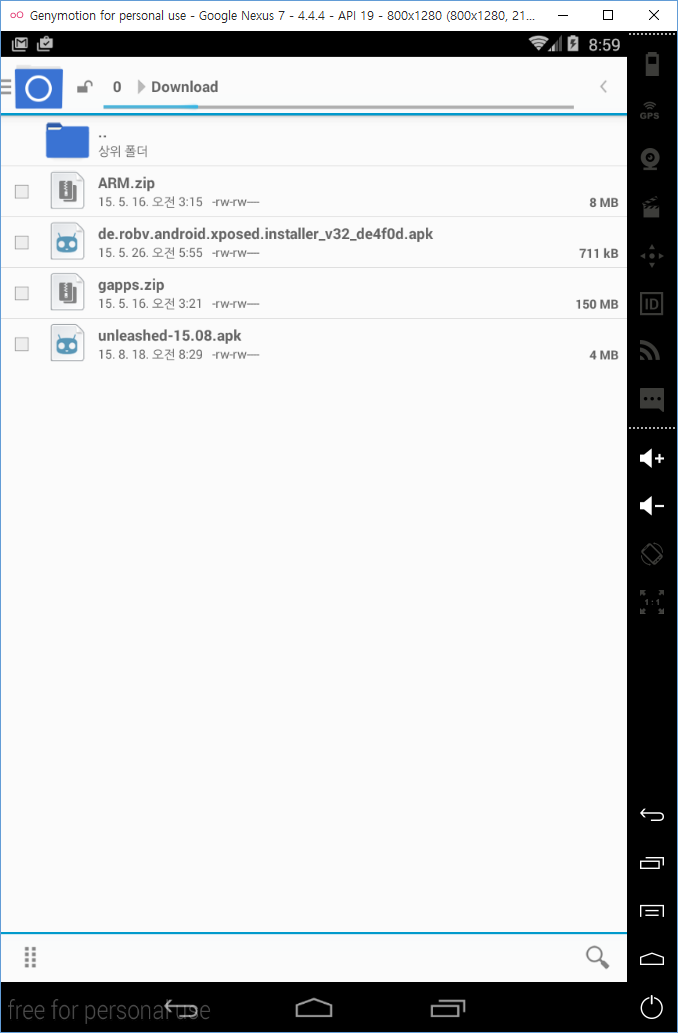Open ARM.zip file name
This screenshot has width=678, height=1033.
(x=127, y=183)
